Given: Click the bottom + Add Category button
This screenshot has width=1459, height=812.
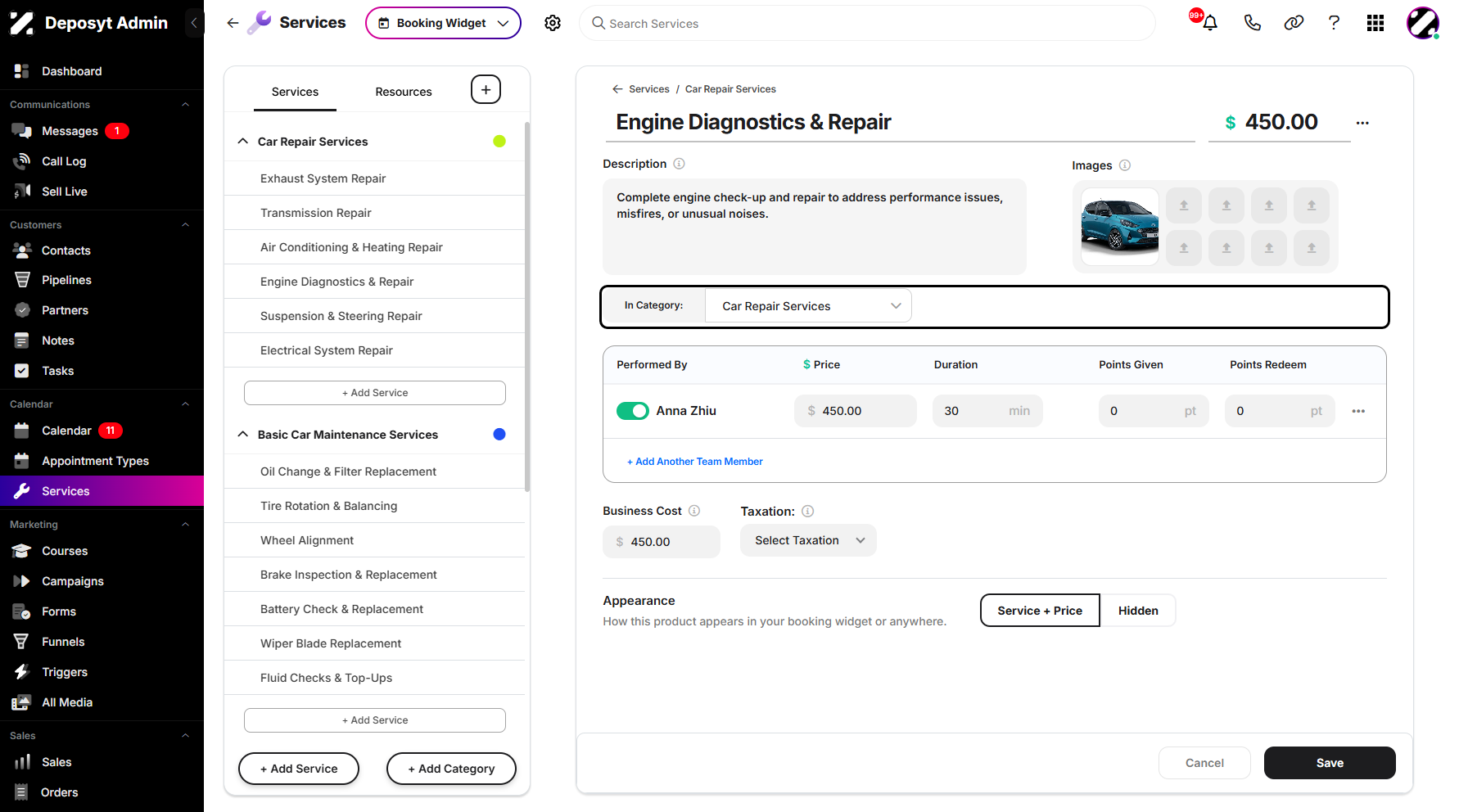Looking at the screenshot, I should click(x=451, y=769).
